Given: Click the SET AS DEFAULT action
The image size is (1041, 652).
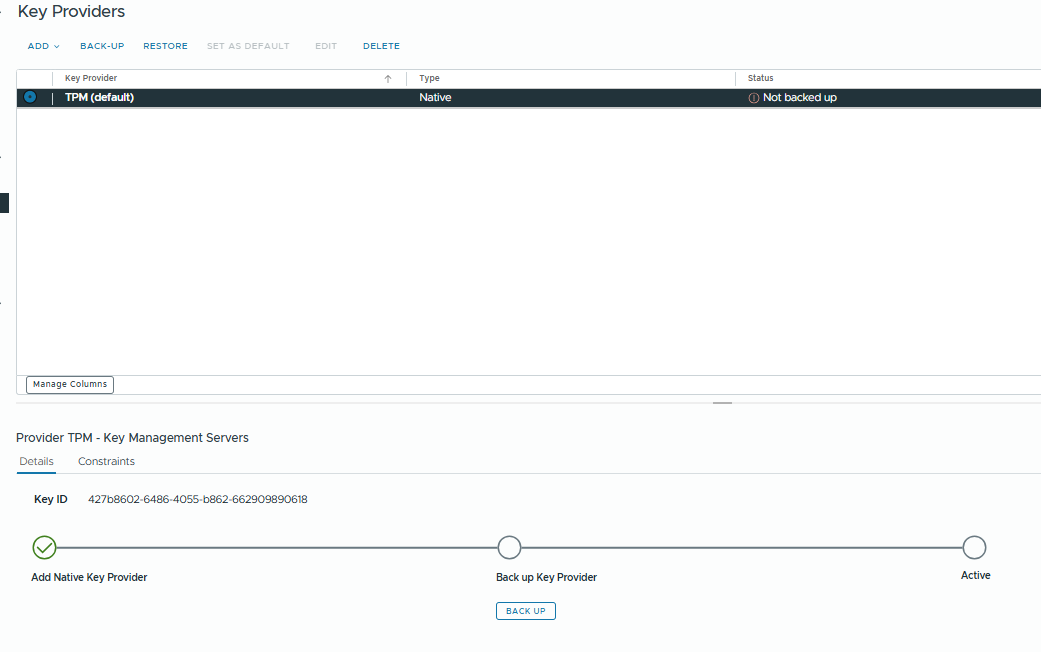Looking at the screenshot, I should [x=248, y=46].
